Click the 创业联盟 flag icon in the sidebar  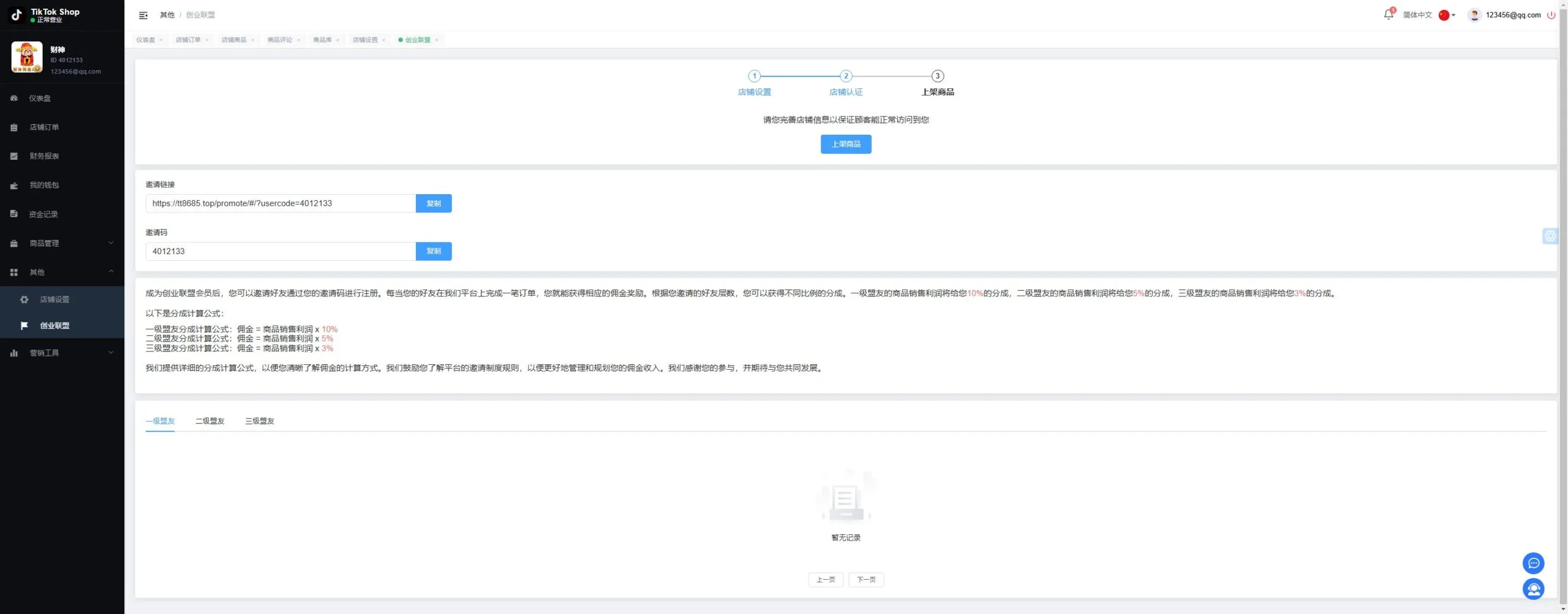[24, 326]
